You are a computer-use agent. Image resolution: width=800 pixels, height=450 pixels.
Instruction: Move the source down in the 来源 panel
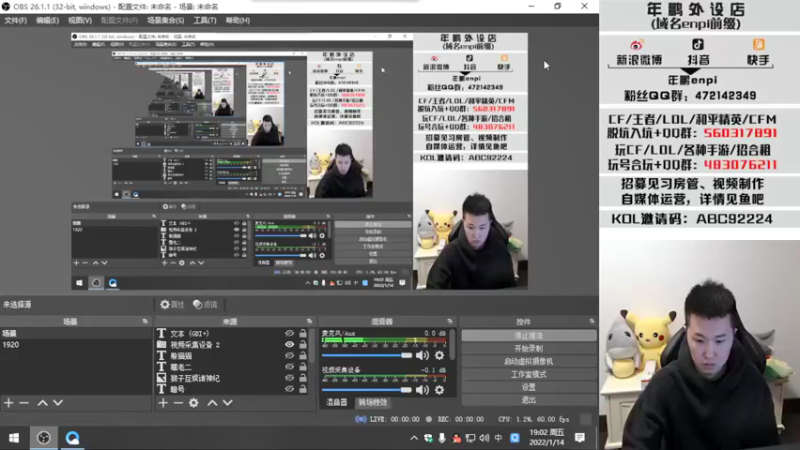pos(228,403)
